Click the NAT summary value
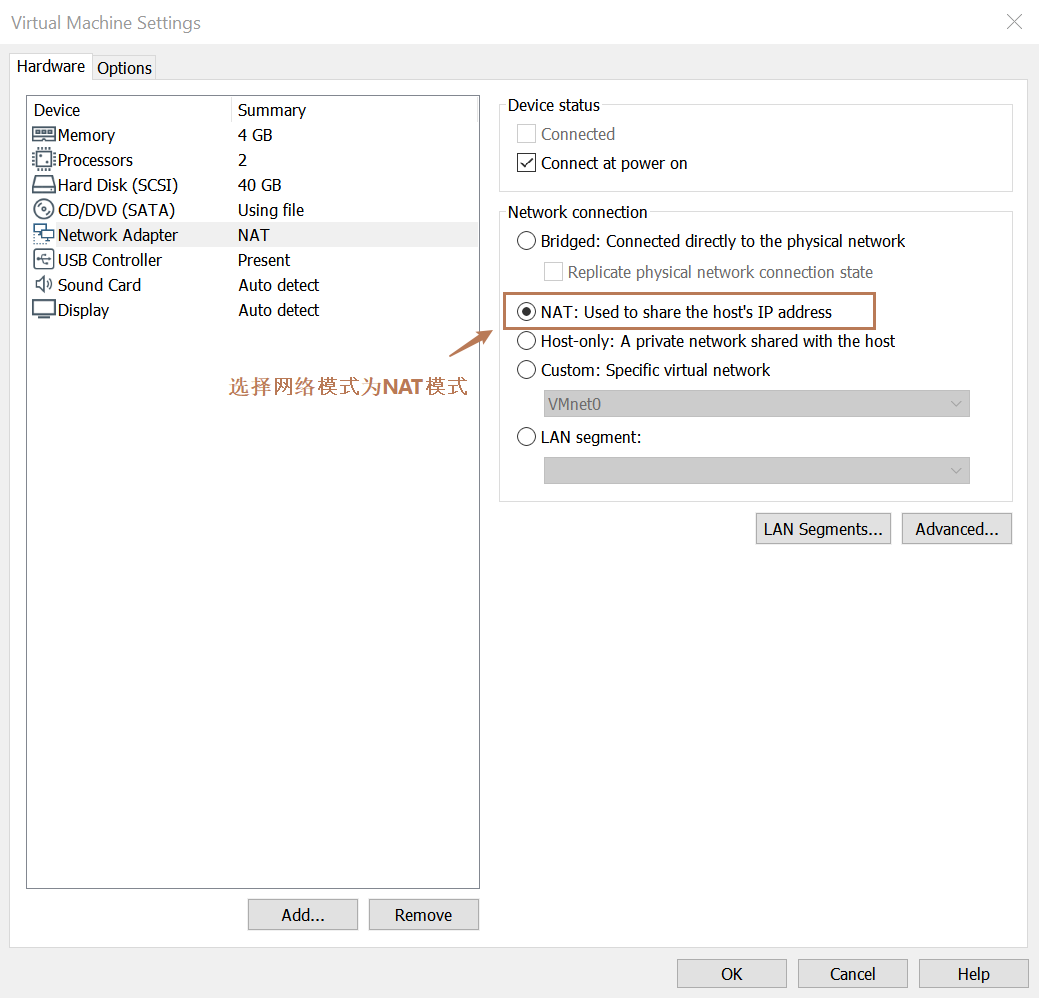 [x=254, y=235]
